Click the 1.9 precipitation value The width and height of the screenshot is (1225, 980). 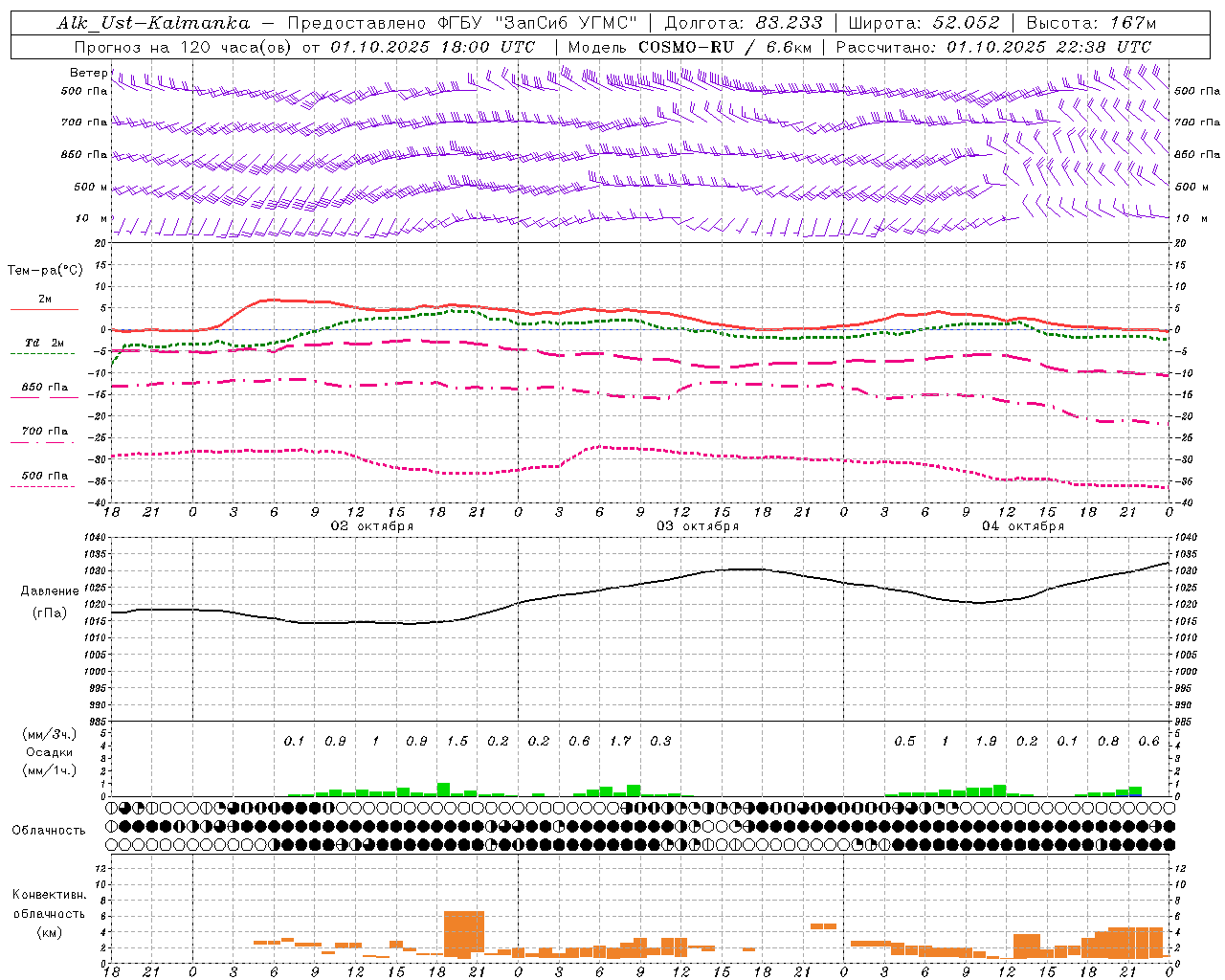(986, 742)
